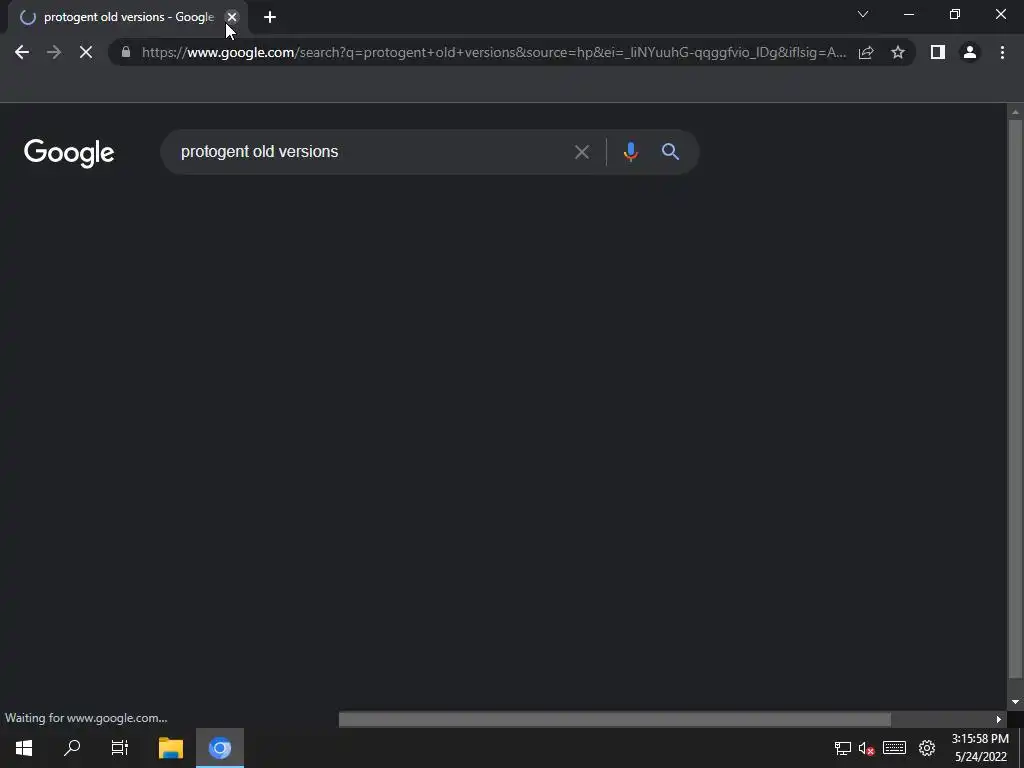Click the settings gear tray icon

tap(927, 748)
